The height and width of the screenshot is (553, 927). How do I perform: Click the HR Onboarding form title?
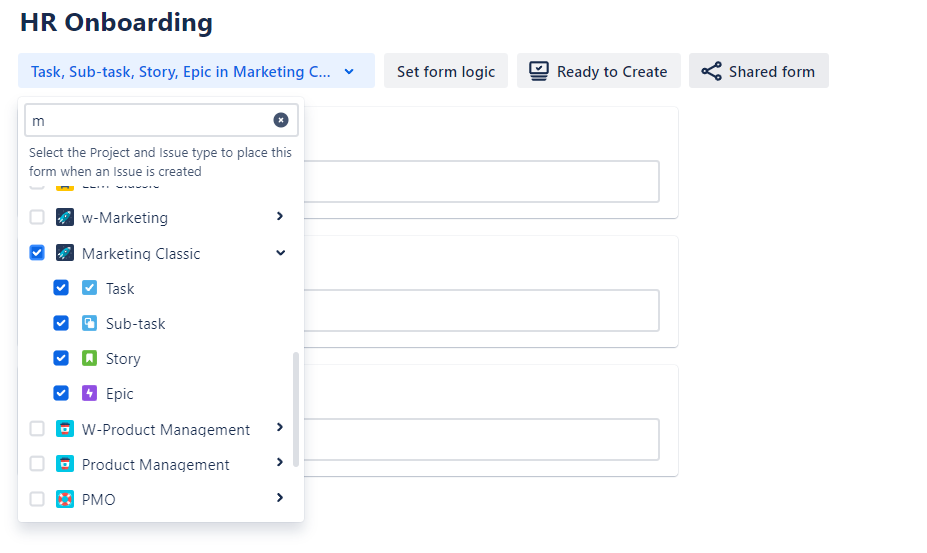point(116,22)
